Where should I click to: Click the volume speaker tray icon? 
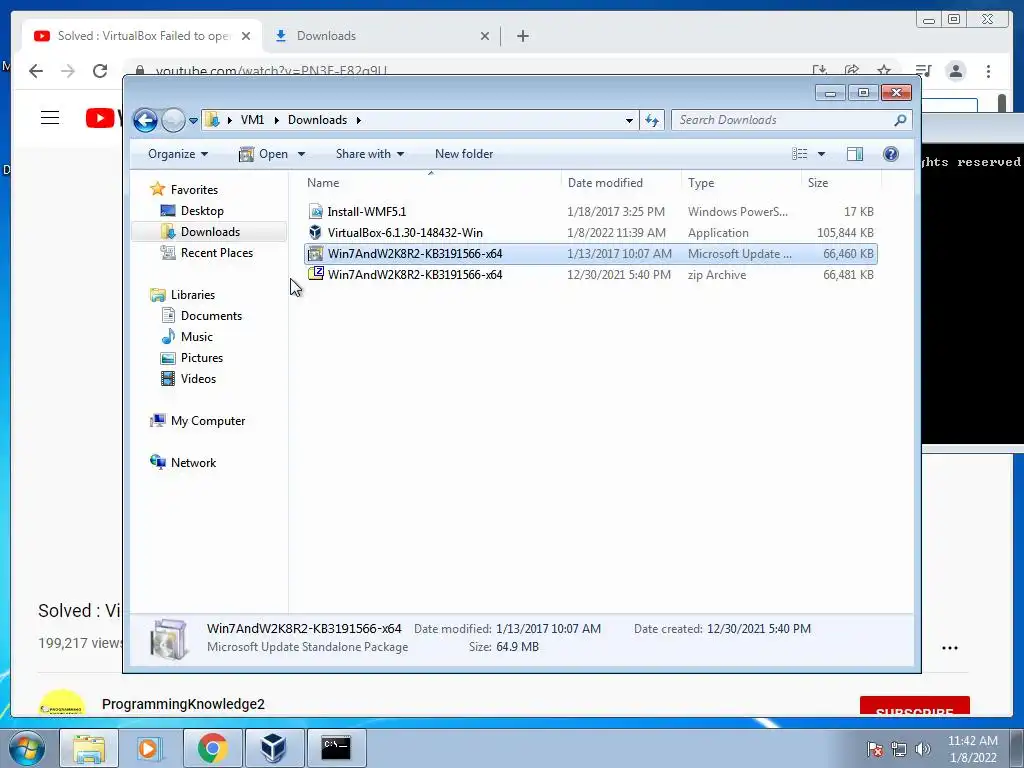tap(923, 750)
